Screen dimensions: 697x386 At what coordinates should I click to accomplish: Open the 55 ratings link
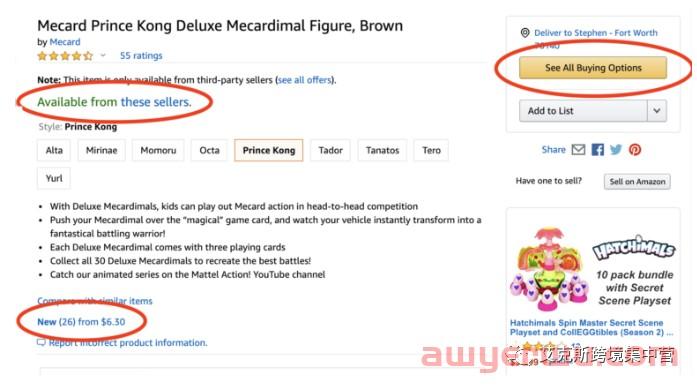(x=141, y=56)
